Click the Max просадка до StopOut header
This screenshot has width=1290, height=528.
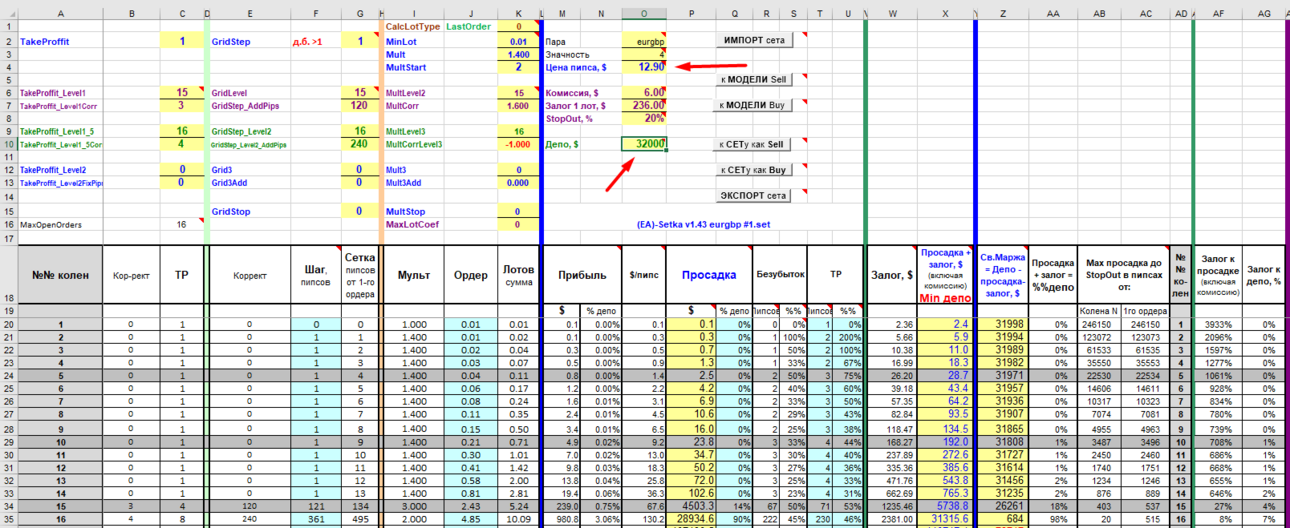coord(1122,274)
